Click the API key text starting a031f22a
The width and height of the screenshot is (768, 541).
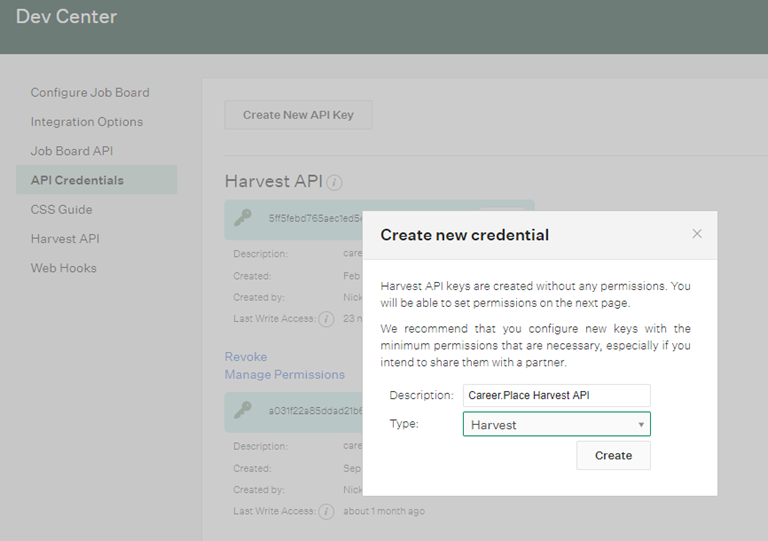(316, 411)
